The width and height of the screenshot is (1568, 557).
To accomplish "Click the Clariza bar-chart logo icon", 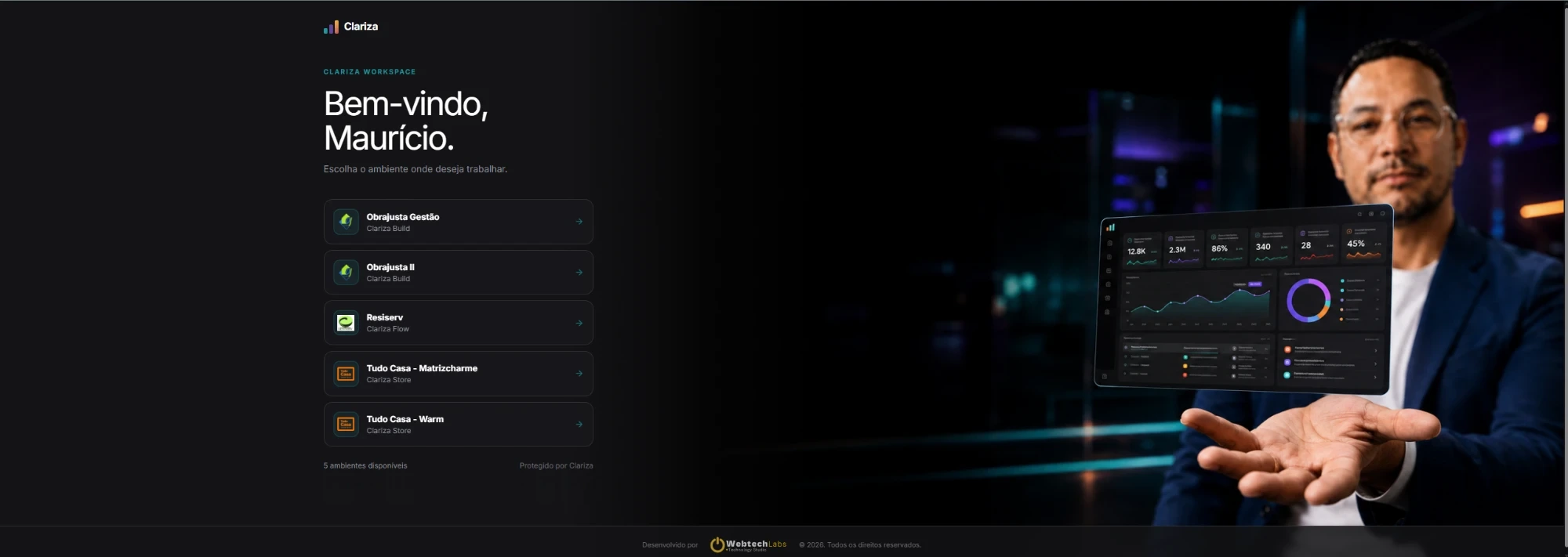I will (331, 27).
